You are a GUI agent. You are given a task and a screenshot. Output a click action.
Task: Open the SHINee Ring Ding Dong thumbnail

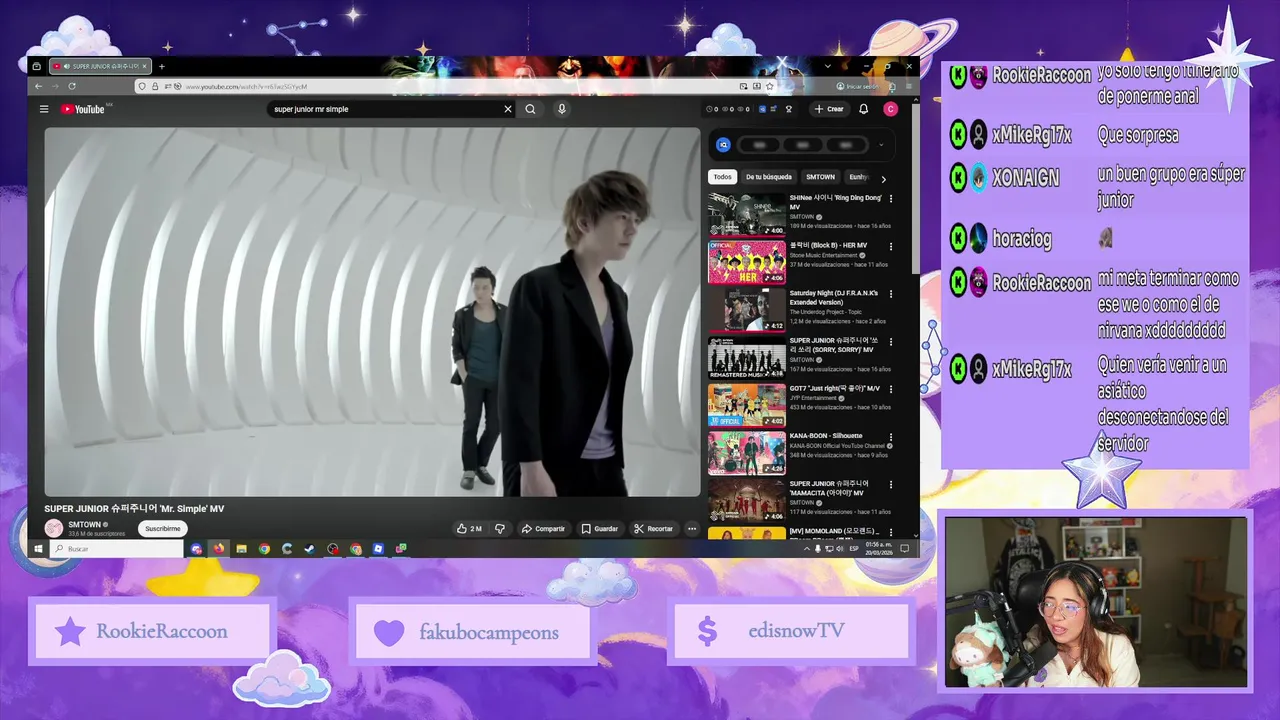click(747, 214)
